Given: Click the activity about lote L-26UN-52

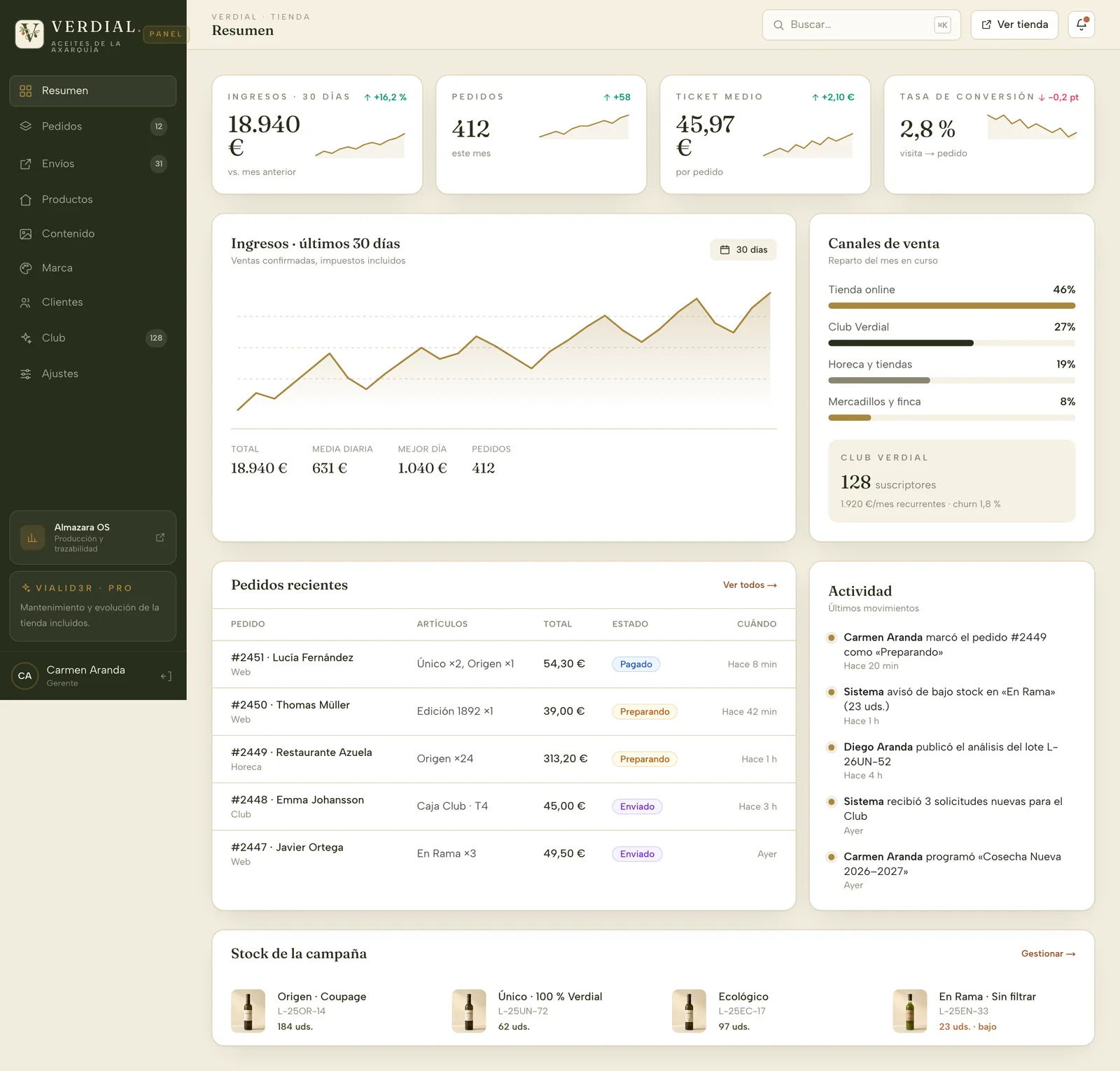Looking at the screenshot, I should [951, 760].
